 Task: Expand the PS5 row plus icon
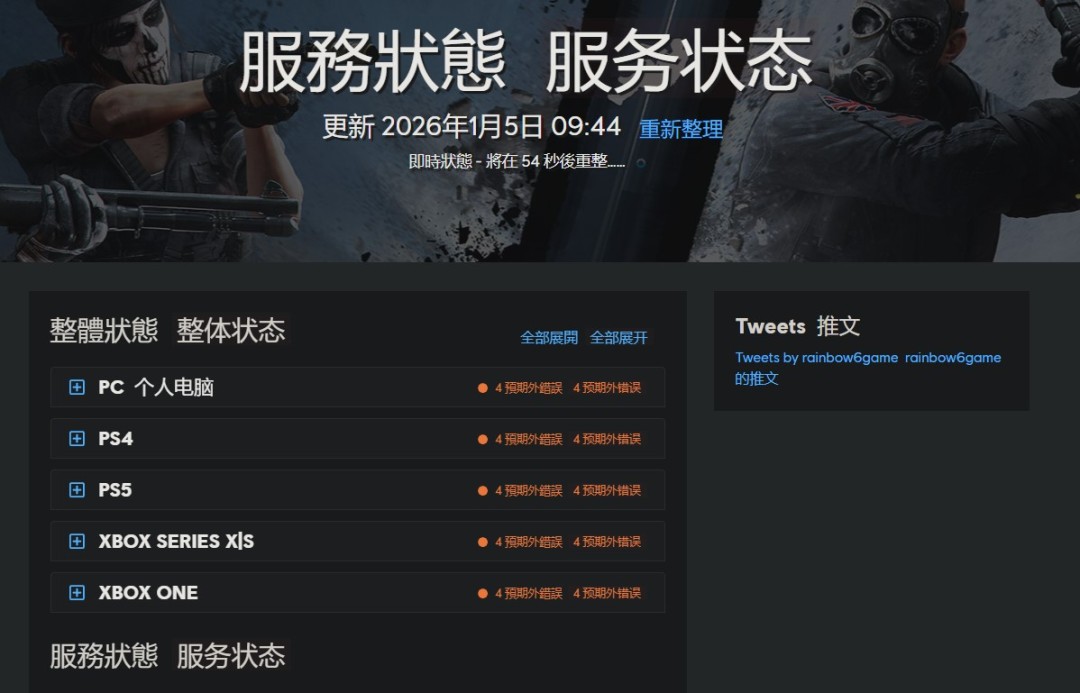tap(77, 490)
